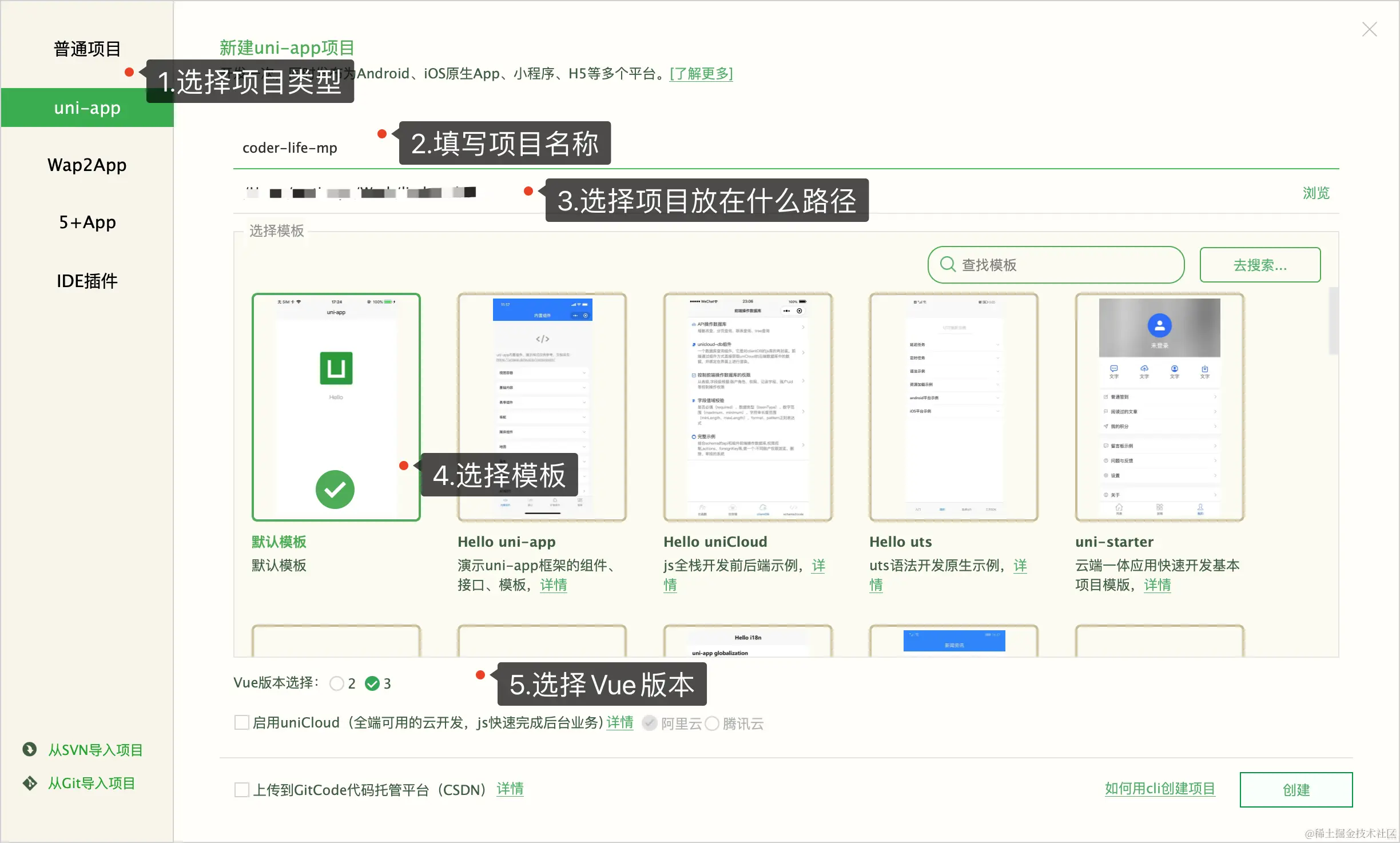Image resolution: width=1400 pixels, height=843 pixels.
Task: Click the uni-starter title text
Action: point(1115,542)
